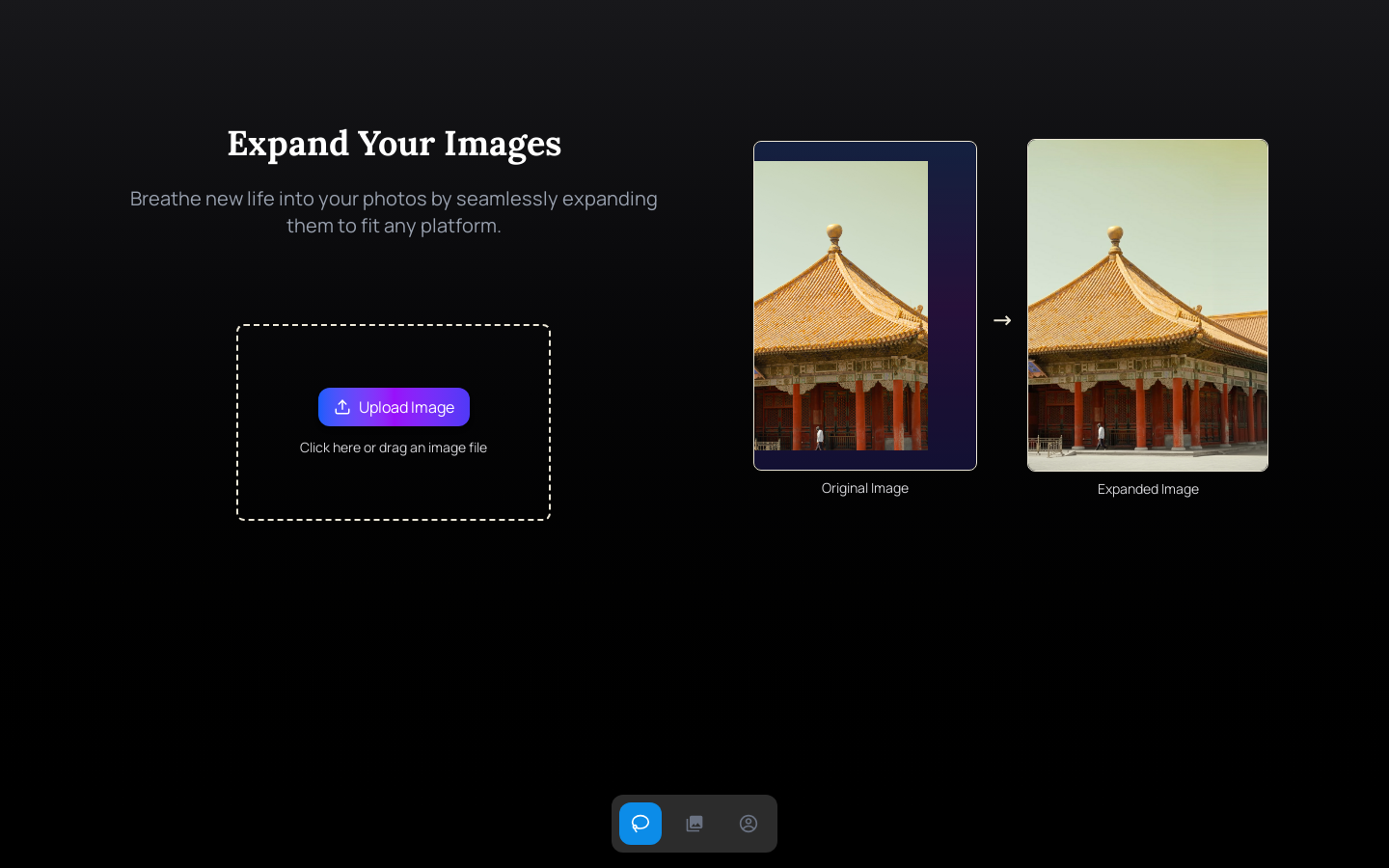Click the 'Expanded Image' caption
Viewport: 1389px width, 868px height.
coord(1148,489)
